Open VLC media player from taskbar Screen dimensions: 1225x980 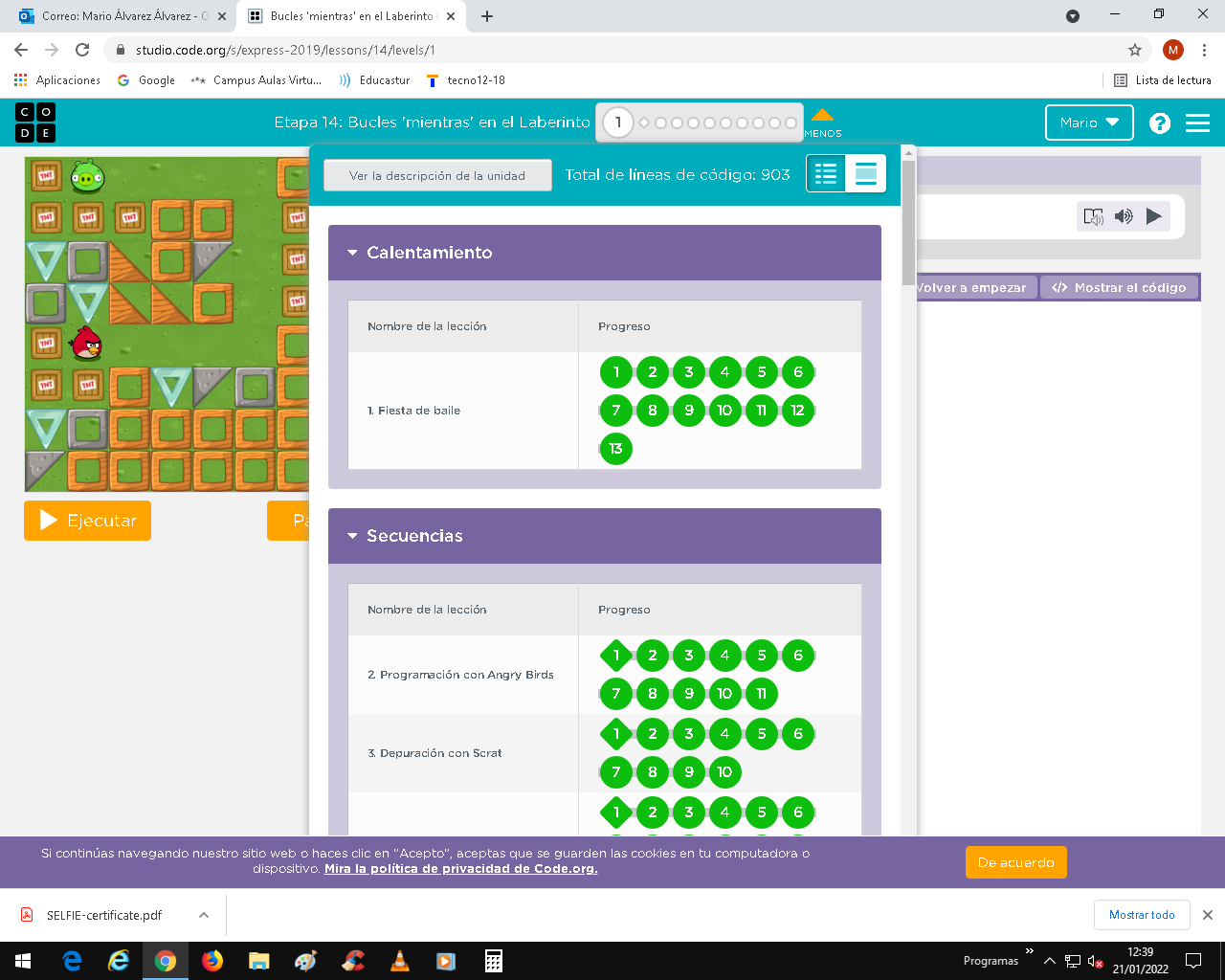[400, 961]
